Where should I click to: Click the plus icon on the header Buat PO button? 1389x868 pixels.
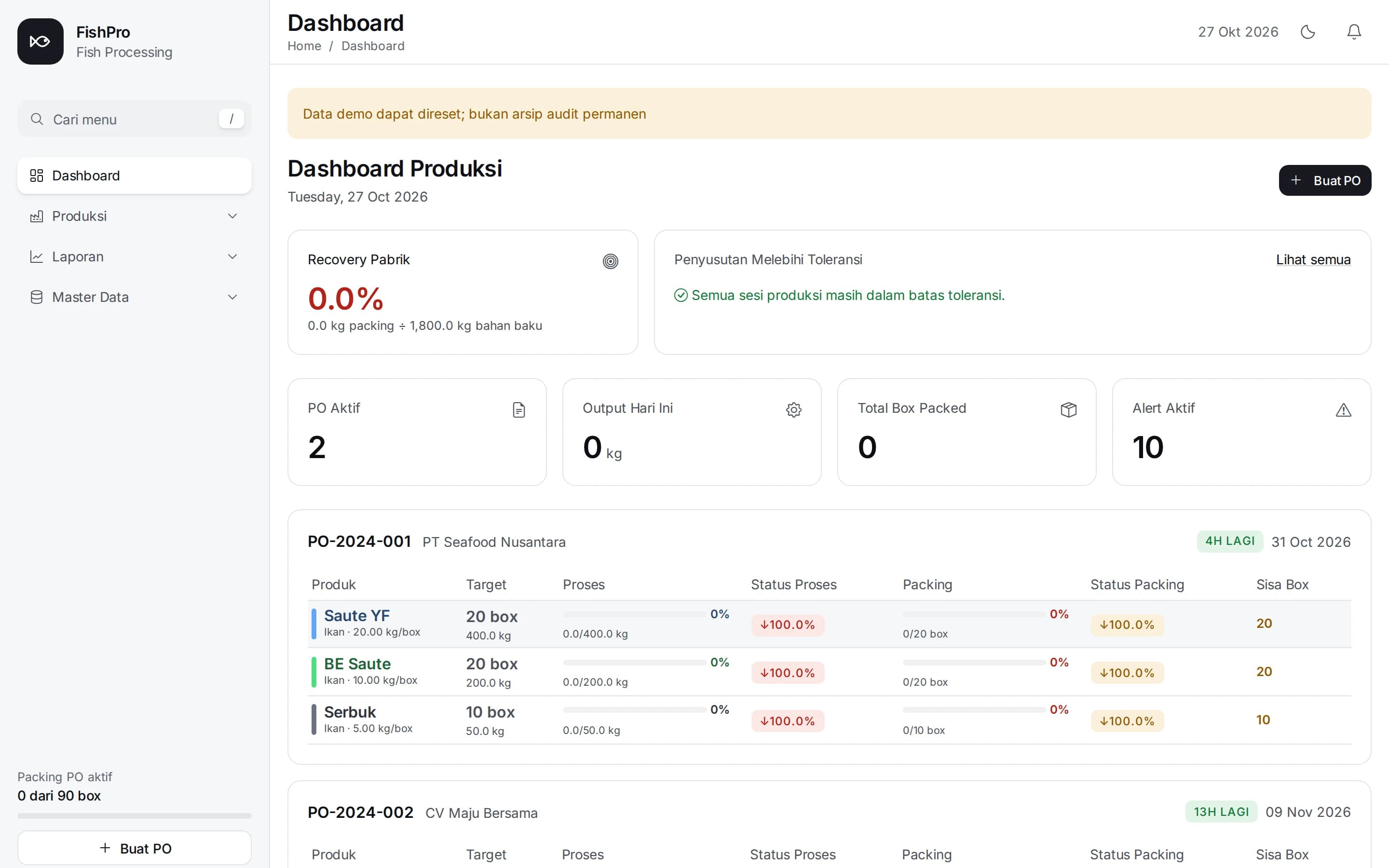click(1296, 180)
